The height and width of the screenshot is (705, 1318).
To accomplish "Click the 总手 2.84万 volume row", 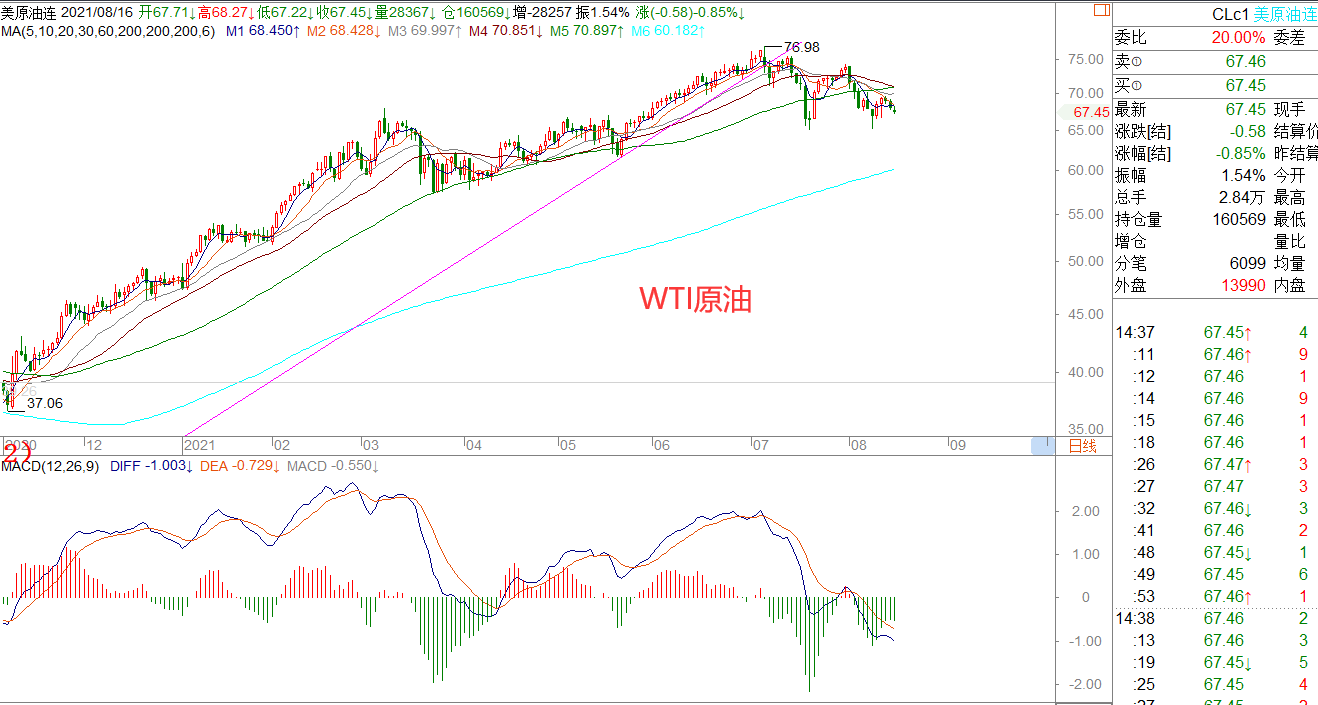I will (x=1190, y=198).
